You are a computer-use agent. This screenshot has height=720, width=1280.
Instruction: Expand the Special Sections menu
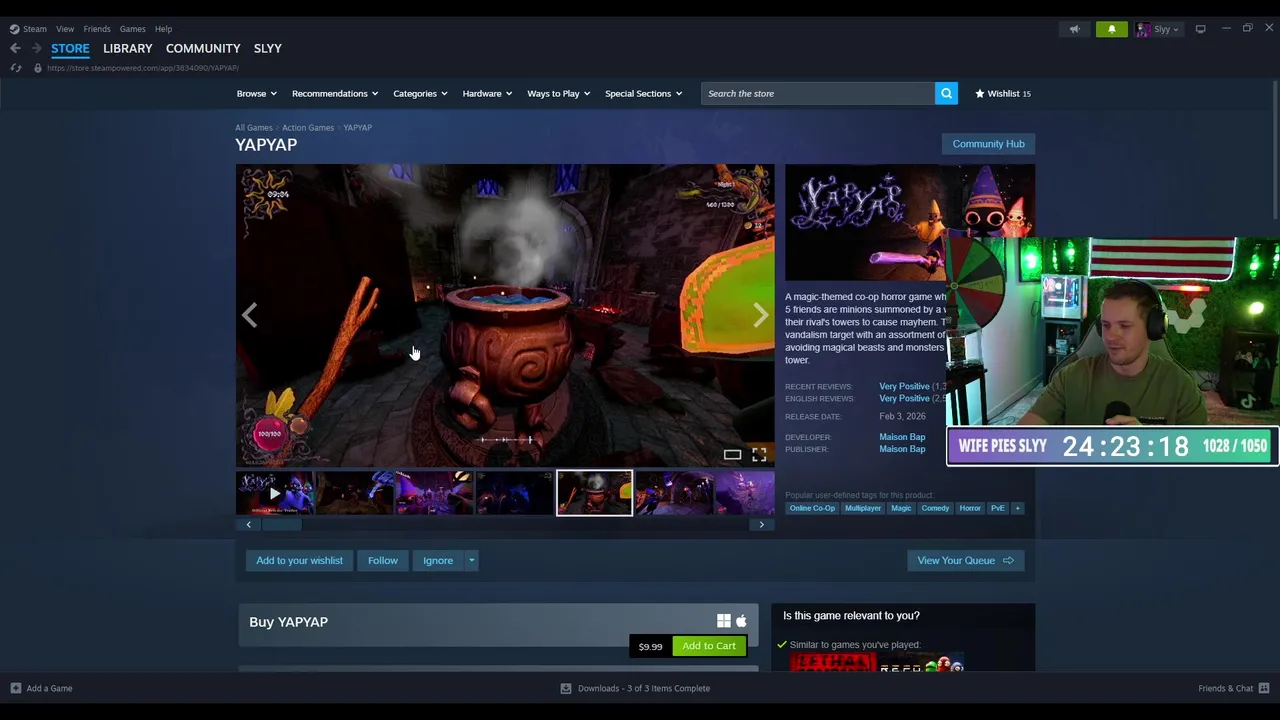point(643,93)
